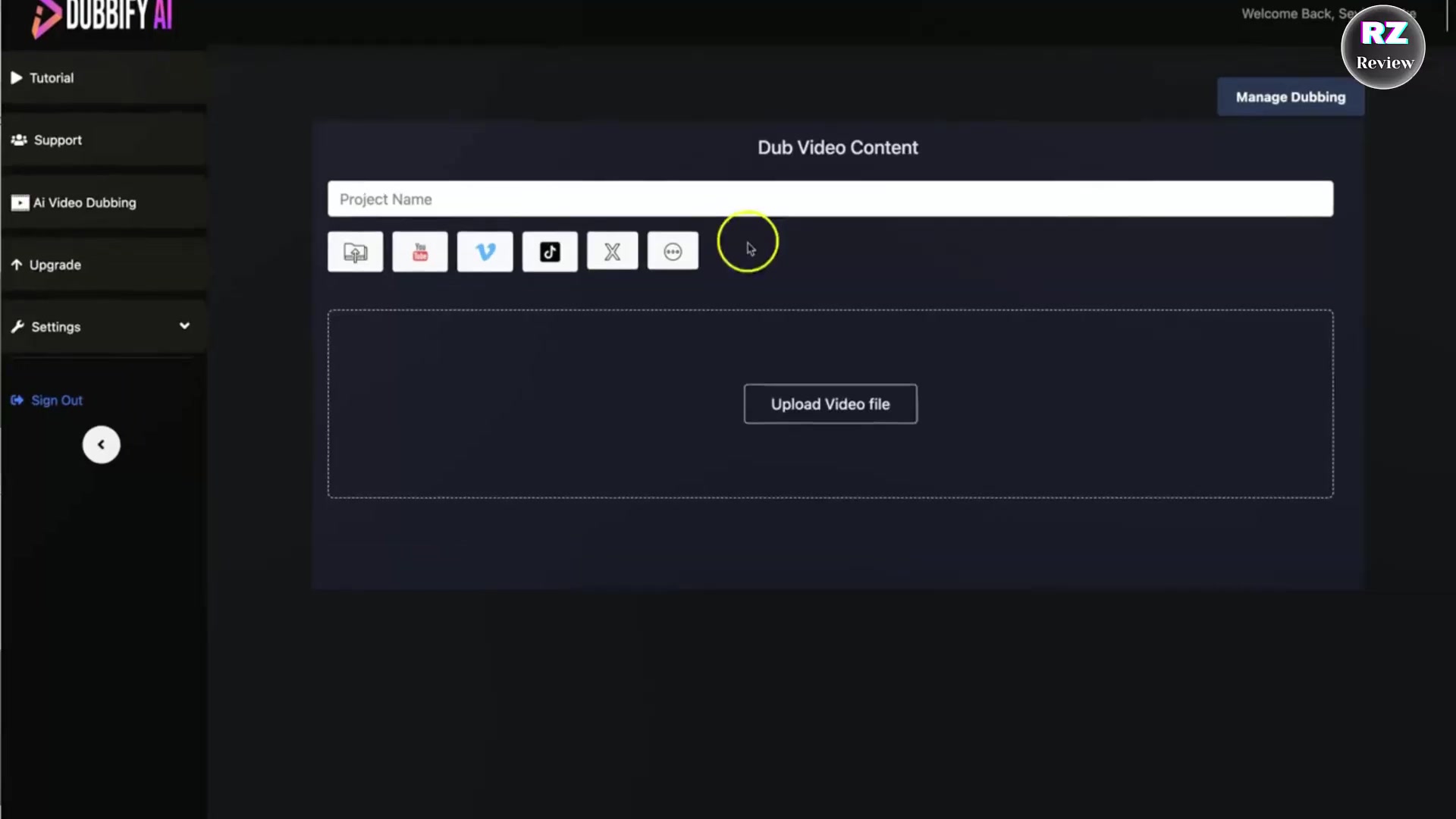1456x819 pixels.
Task: Click the Upload Video file button
Action: pos(830,404)
